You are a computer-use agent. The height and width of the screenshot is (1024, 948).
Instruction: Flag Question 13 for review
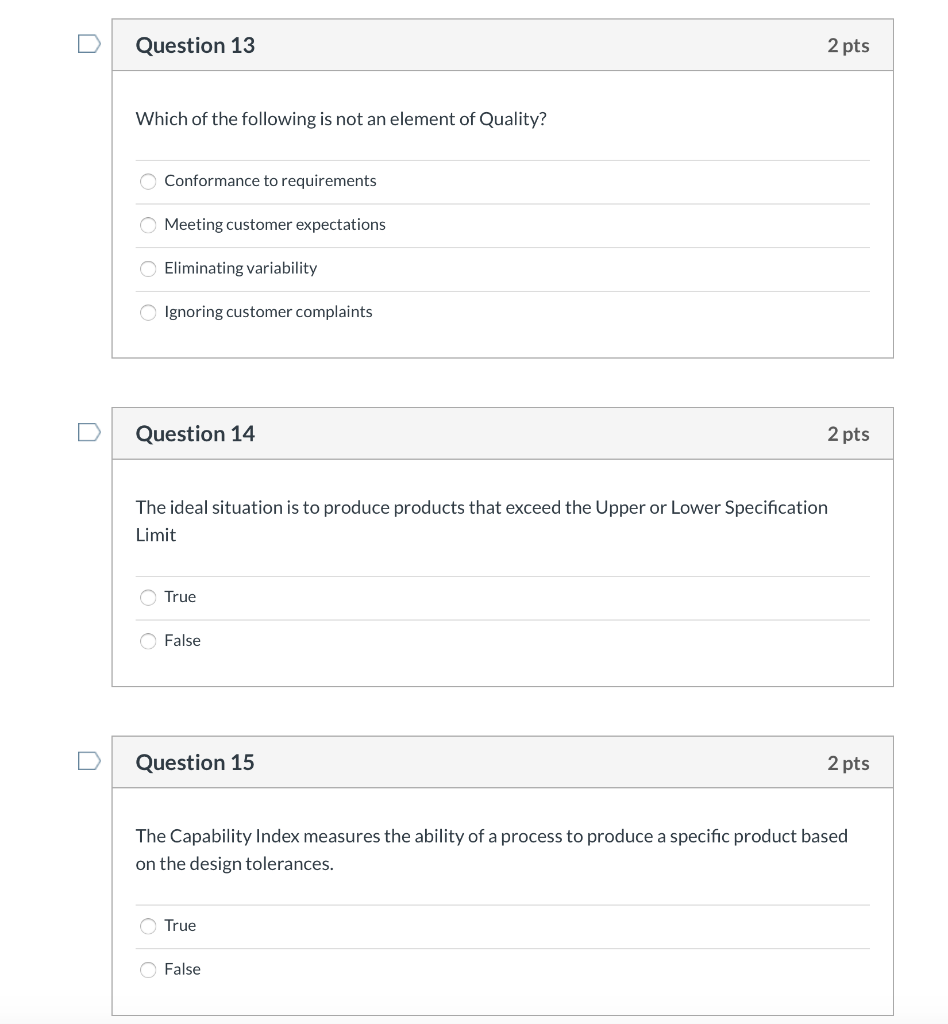[88, 41]
